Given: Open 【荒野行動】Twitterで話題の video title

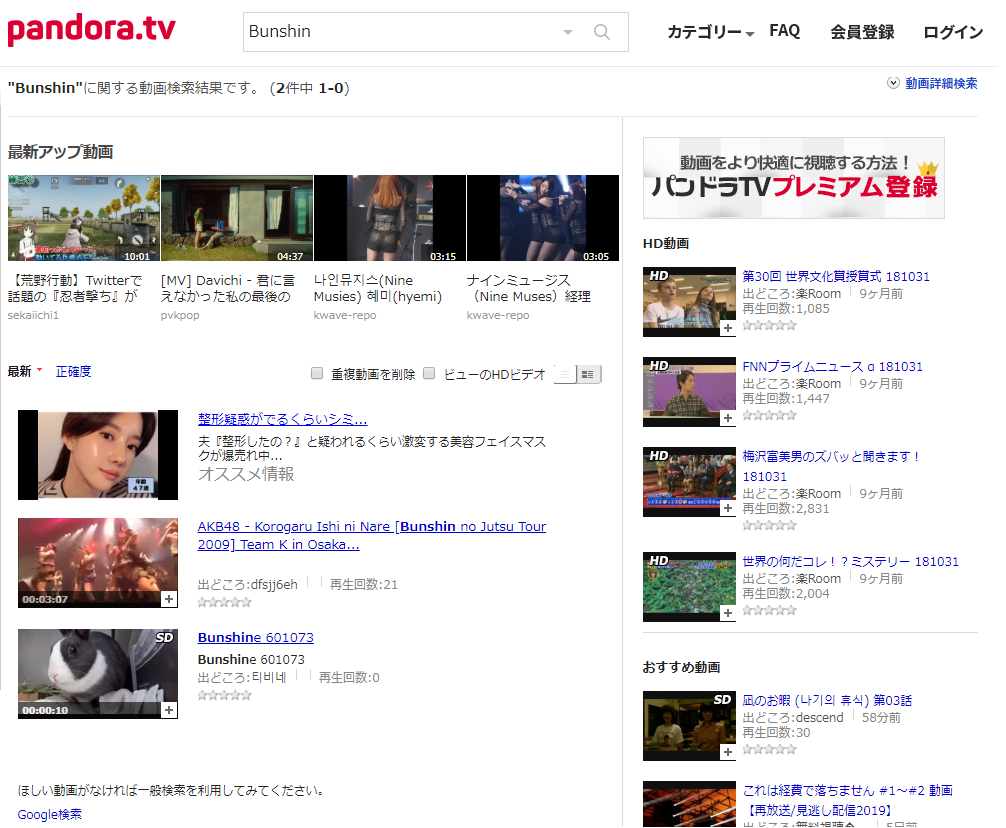Looking at the screenshot, I should (75, 288).
